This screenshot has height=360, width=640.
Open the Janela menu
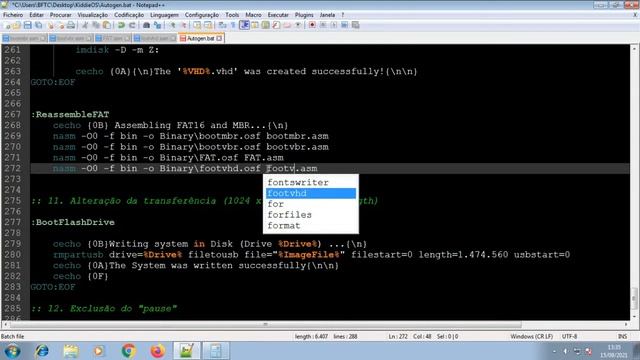[327, 15]
